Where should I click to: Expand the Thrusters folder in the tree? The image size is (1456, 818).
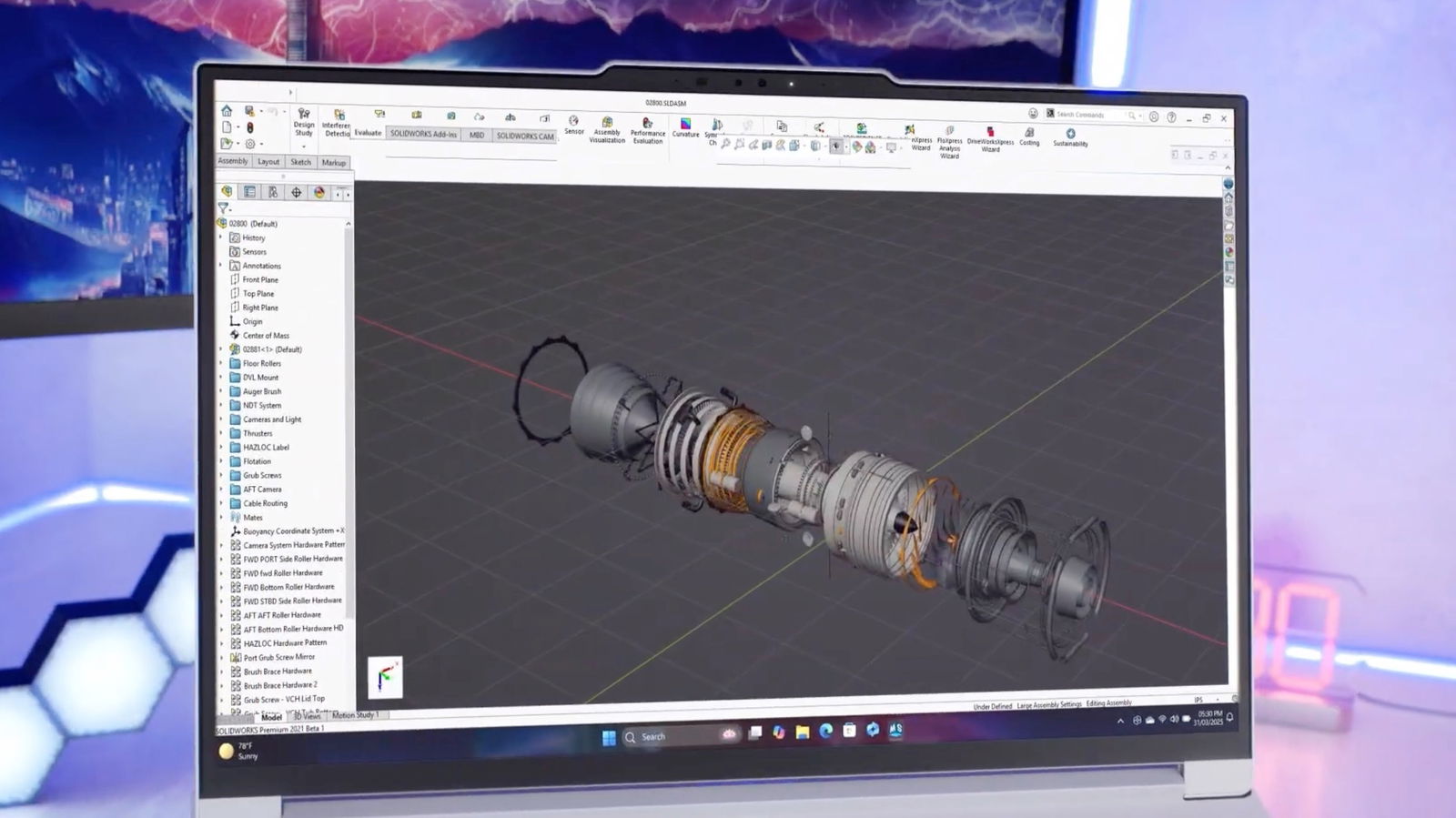click(x=221, y=433)
